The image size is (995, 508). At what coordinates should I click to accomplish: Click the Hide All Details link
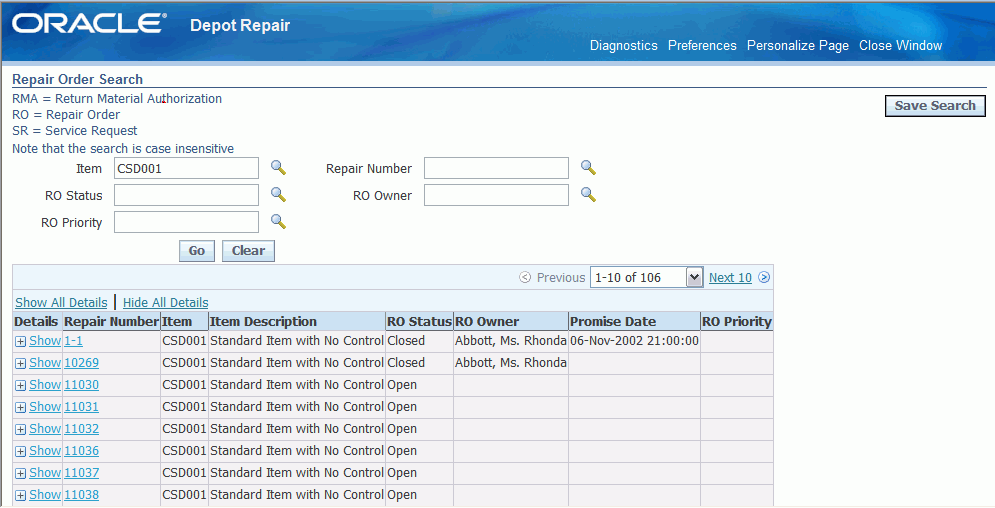point(166,303)
